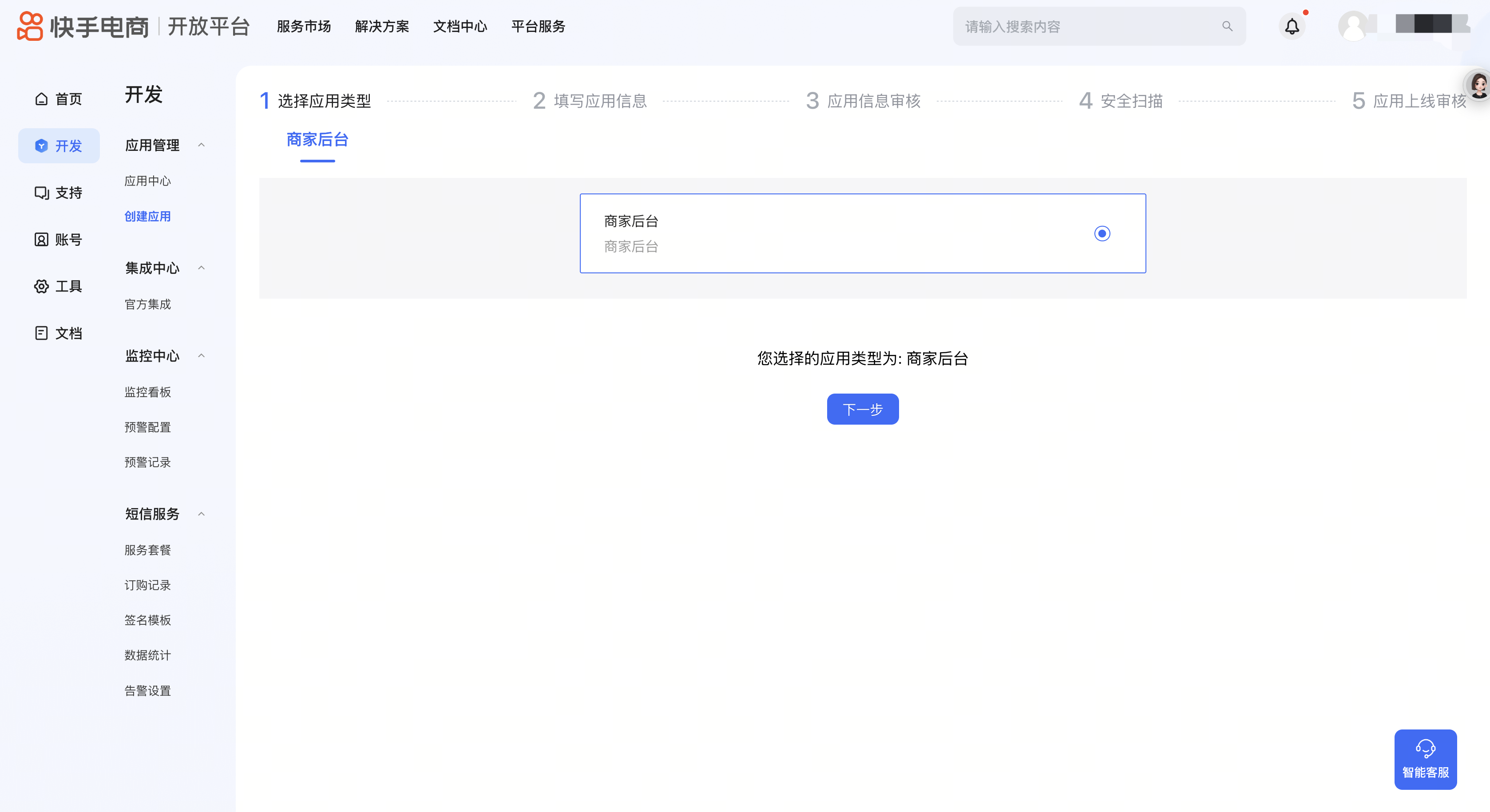The width and height of the screenshot is (1490, 812).
Task: Click the 支持 chat icon
Action: click(x=41, y=193)
